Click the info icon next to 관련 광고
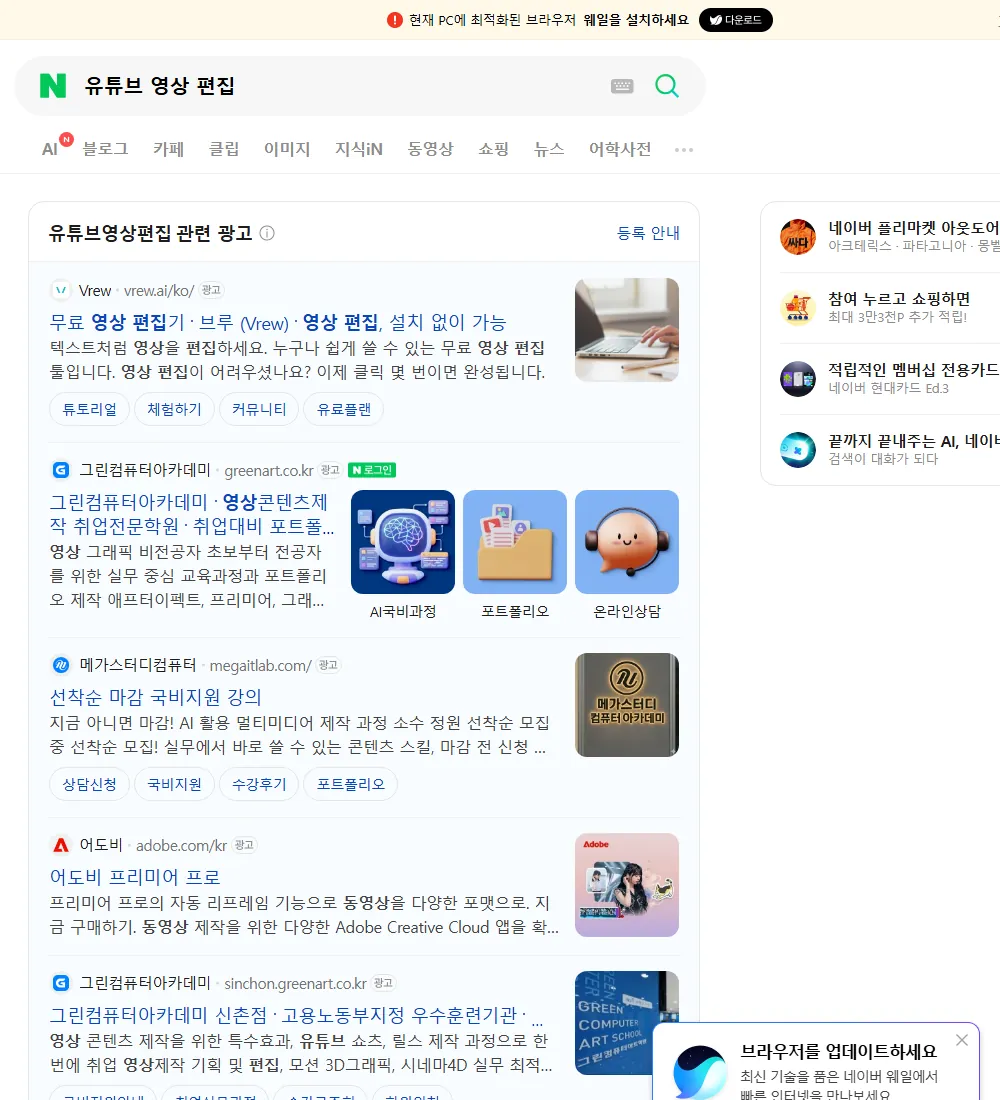The width and height of the screenshot is (1000, 1100). [267, 233]
